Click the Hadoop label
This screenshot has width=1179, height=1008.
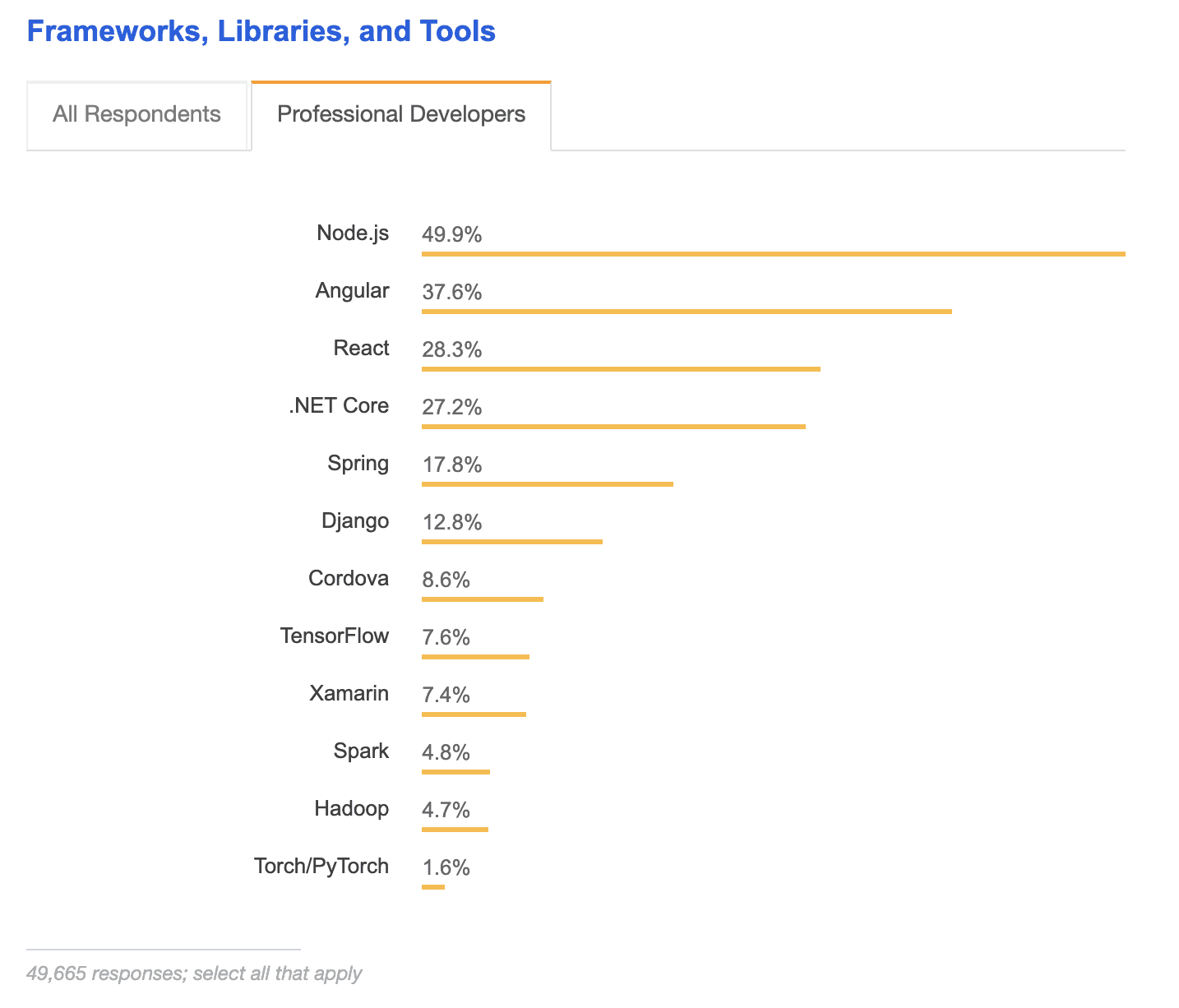[x=351, y=808]
